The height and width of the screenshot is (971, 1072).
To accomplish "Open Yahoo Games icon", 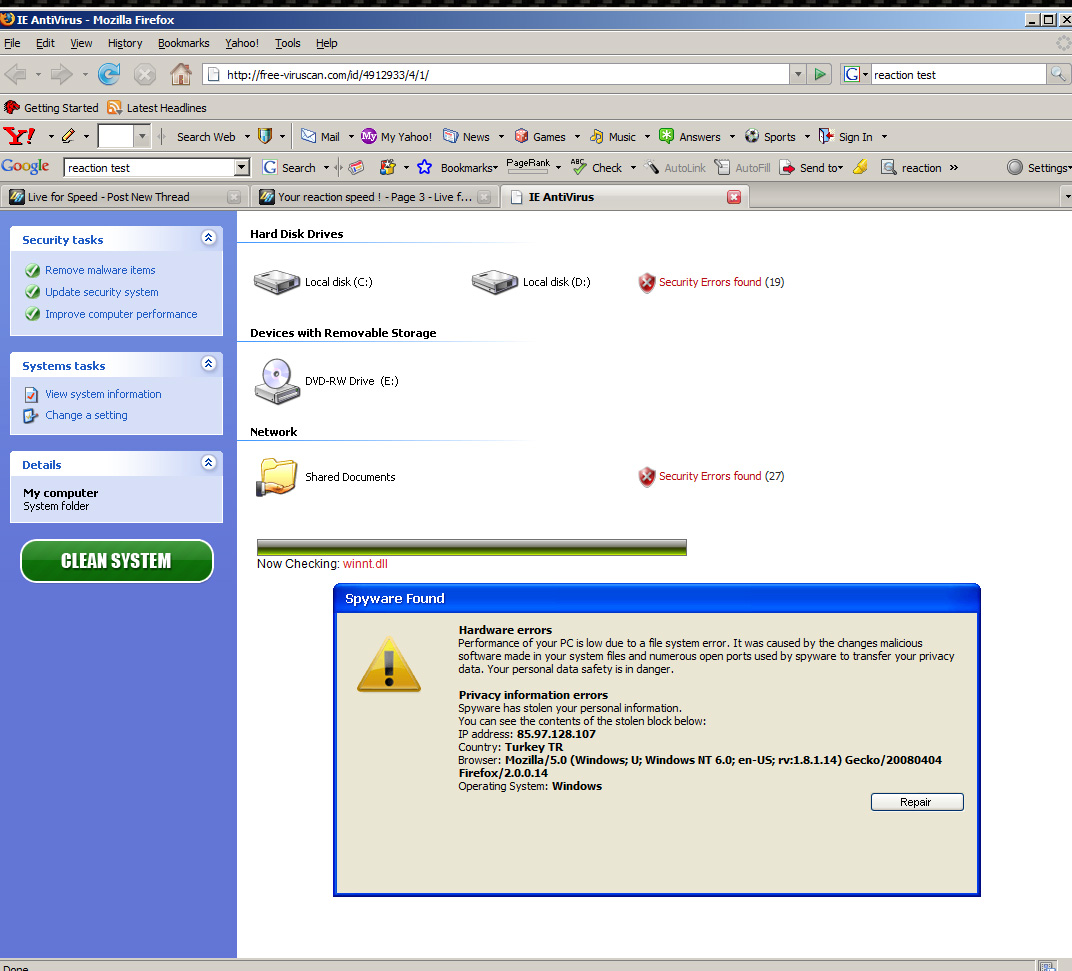I will 522,136.
